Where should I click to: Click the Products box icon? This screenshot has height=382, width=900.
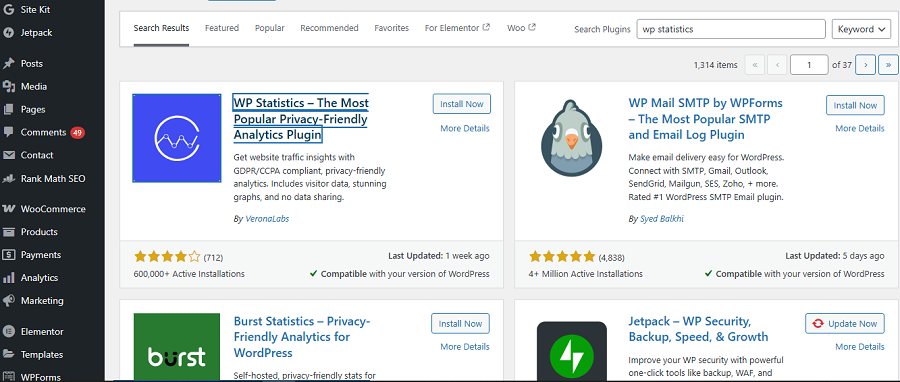[x=9, y=232]
